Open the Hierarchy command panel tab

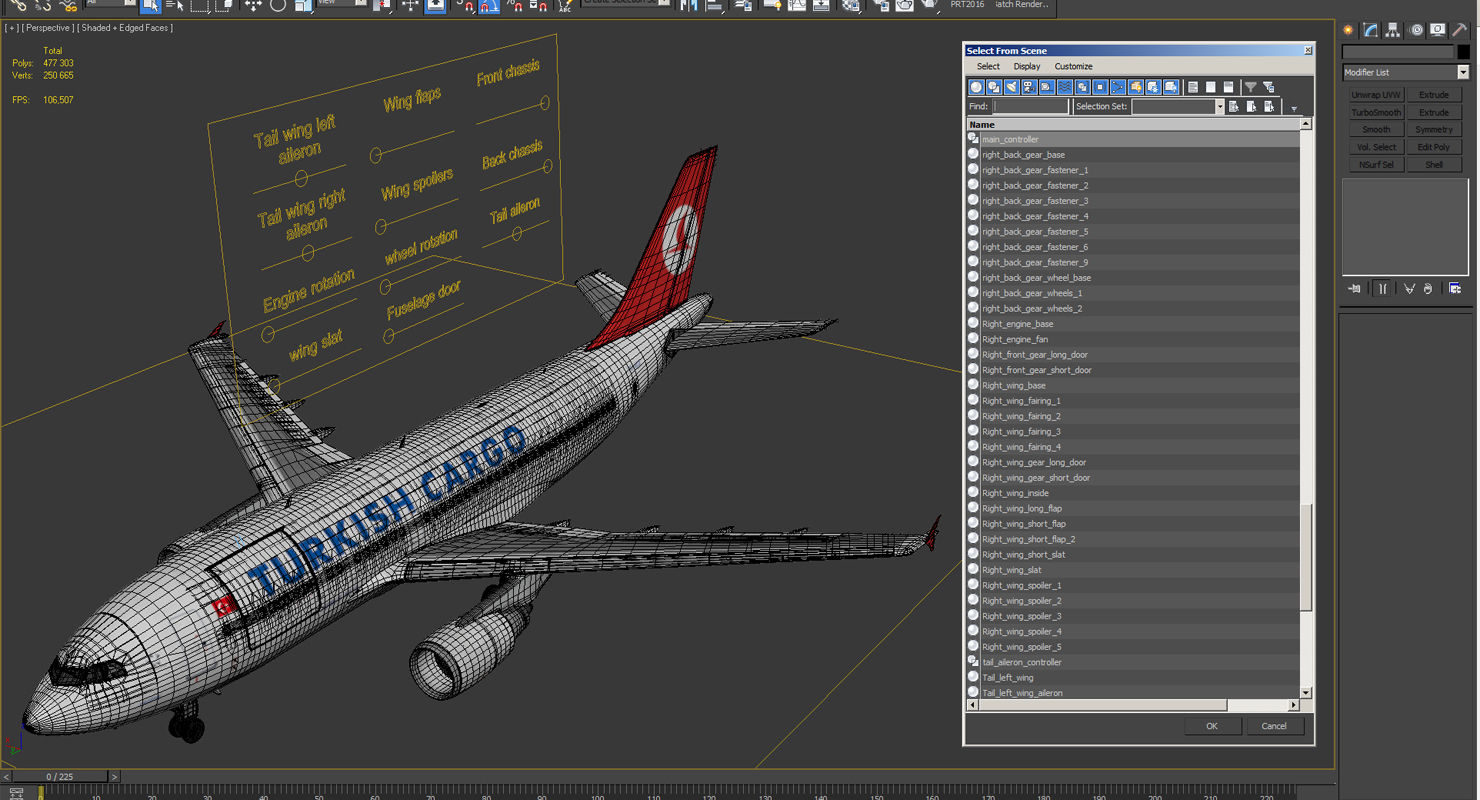[1393, 30]
